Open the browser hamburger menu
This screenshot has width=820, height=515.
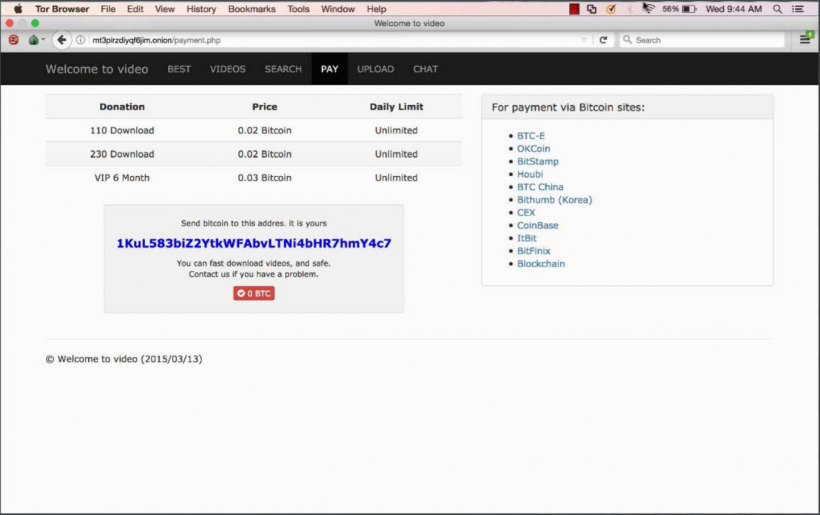coord(805,39)
